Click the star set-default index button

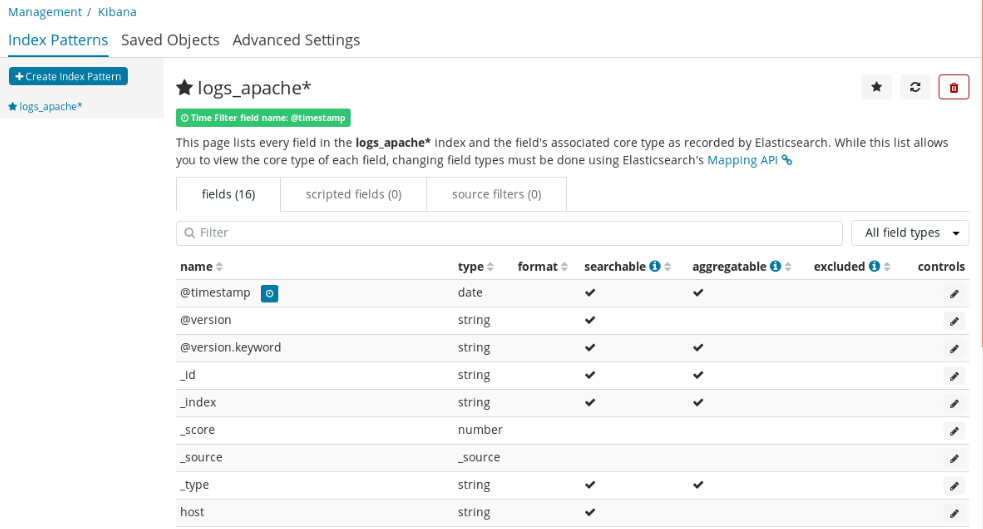coord(876,87)
